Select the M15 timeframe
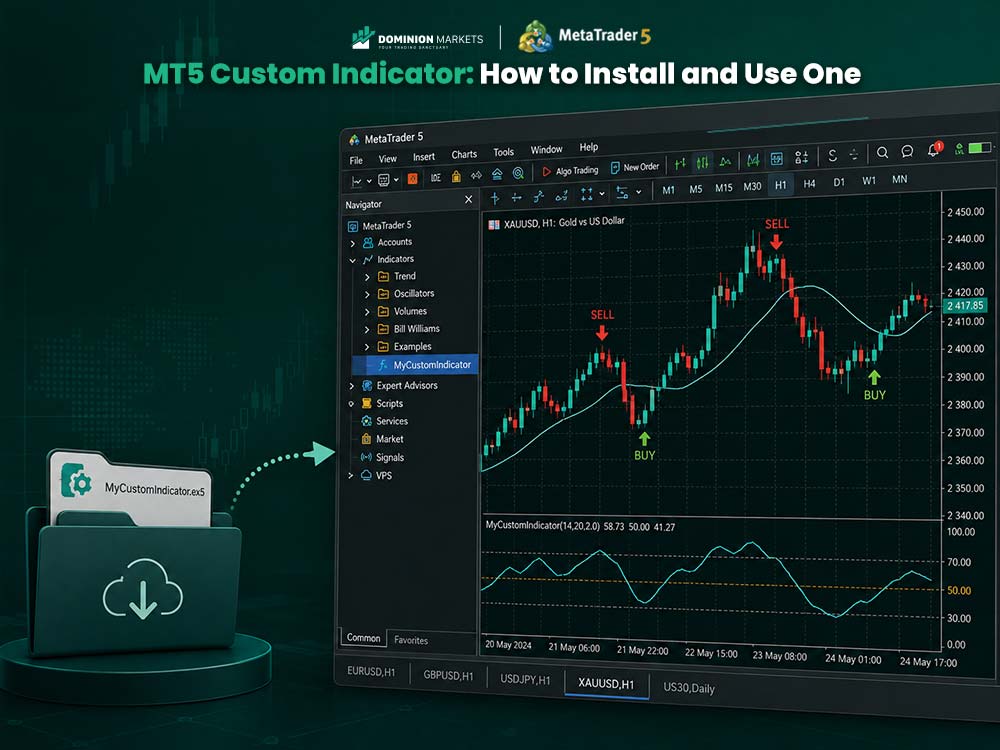Screen dimensions: 1000x750 click(724, 188)
